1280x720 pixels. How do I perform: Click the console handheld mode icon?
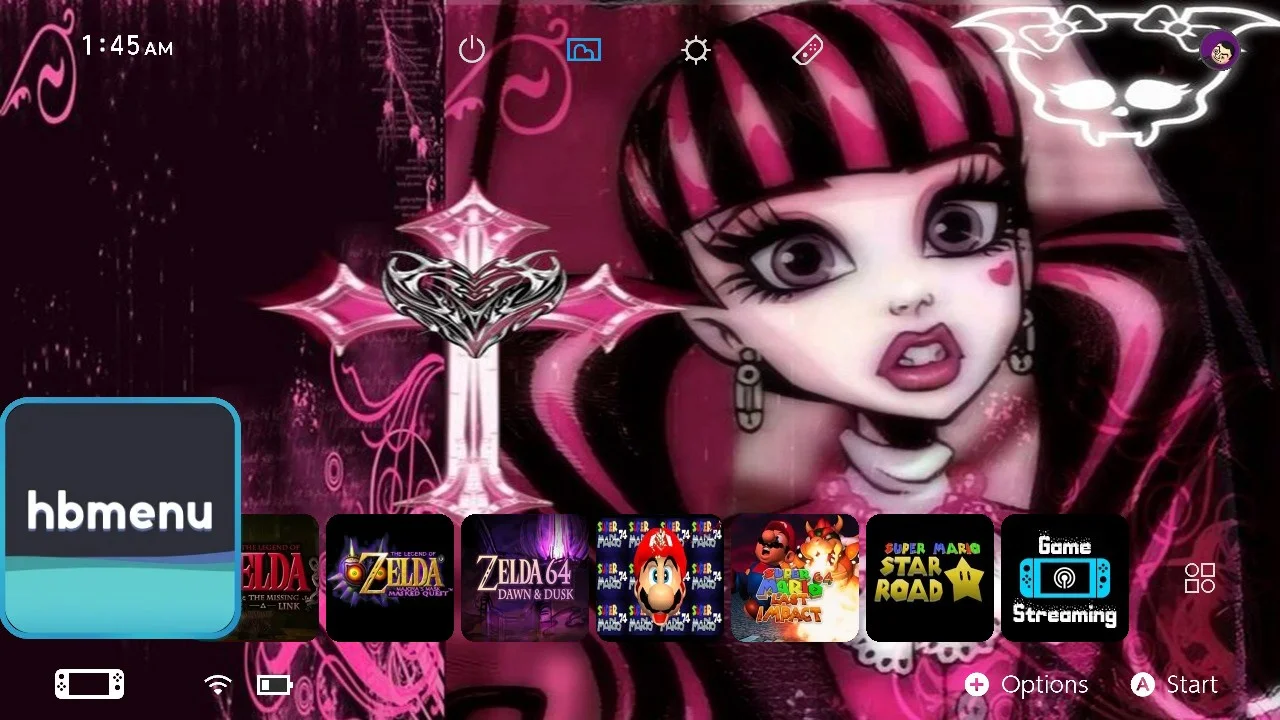coord(89,684)
